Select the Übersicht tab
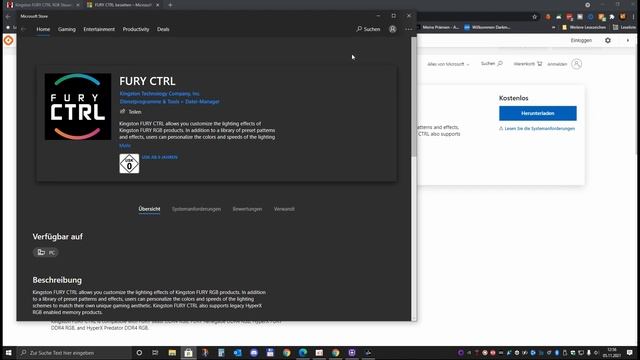 click(x=149, y=209)
